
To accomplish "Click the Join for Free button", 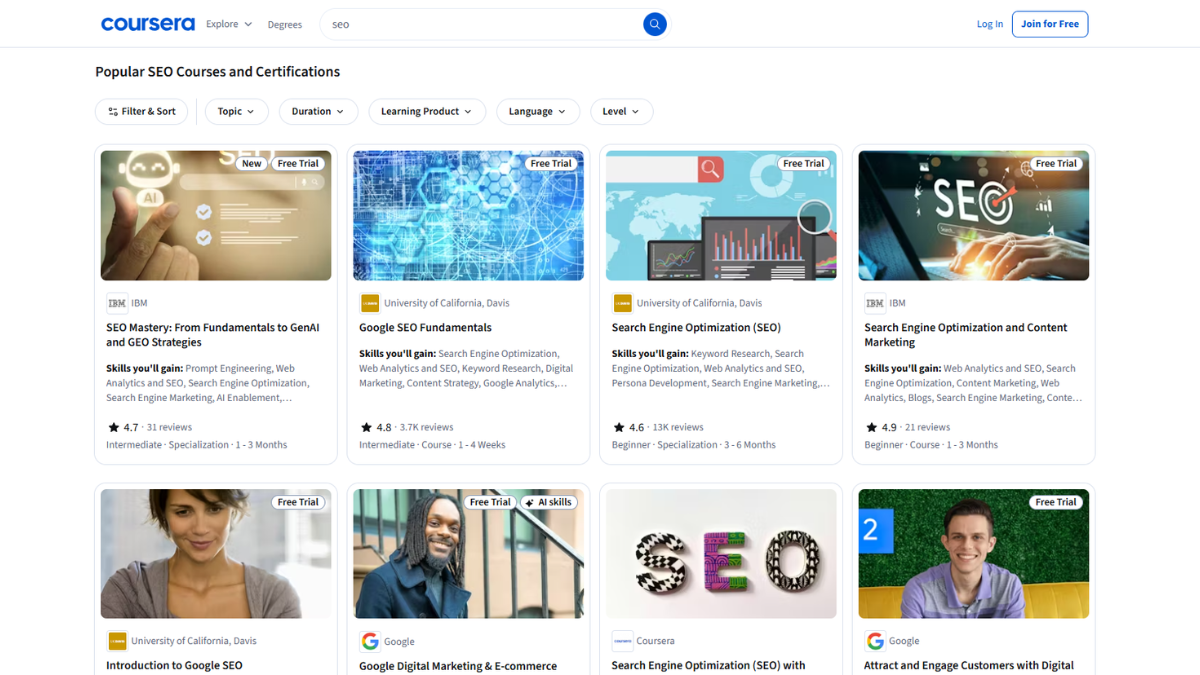I will [1050, 23].
